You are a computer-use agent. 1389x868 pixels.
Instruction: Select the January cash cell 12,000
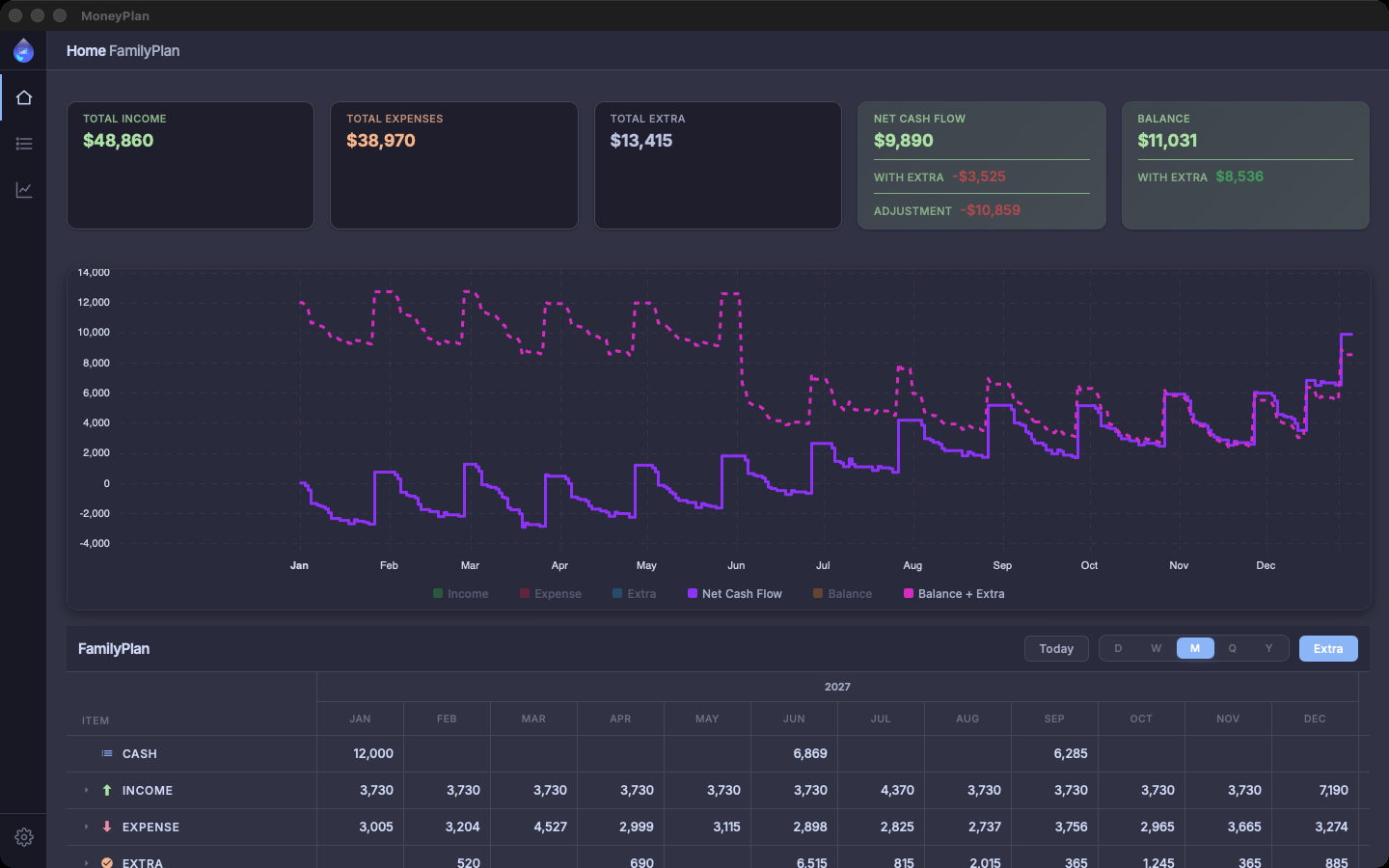click(x=360, y=754)
